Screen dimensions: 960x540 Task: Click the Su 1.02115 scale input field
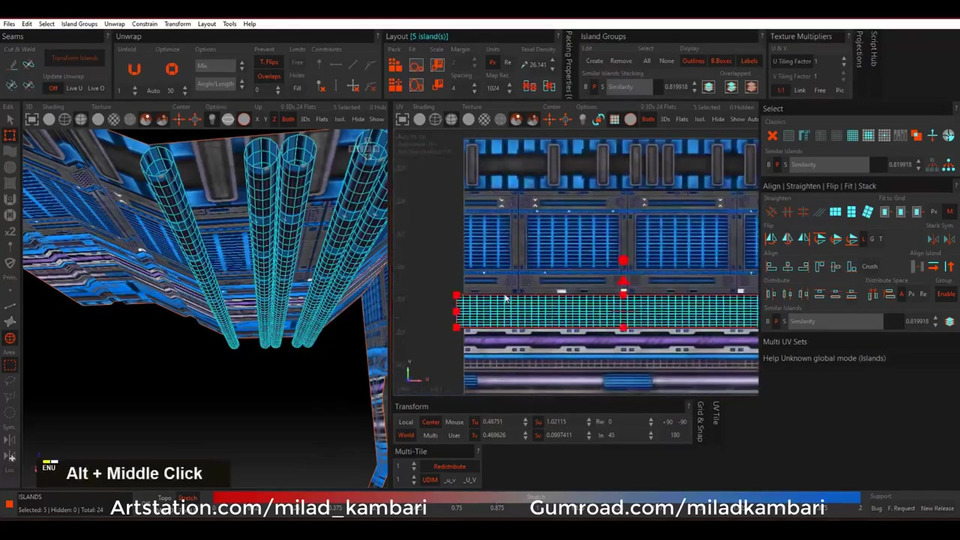[x=563, y=422]
